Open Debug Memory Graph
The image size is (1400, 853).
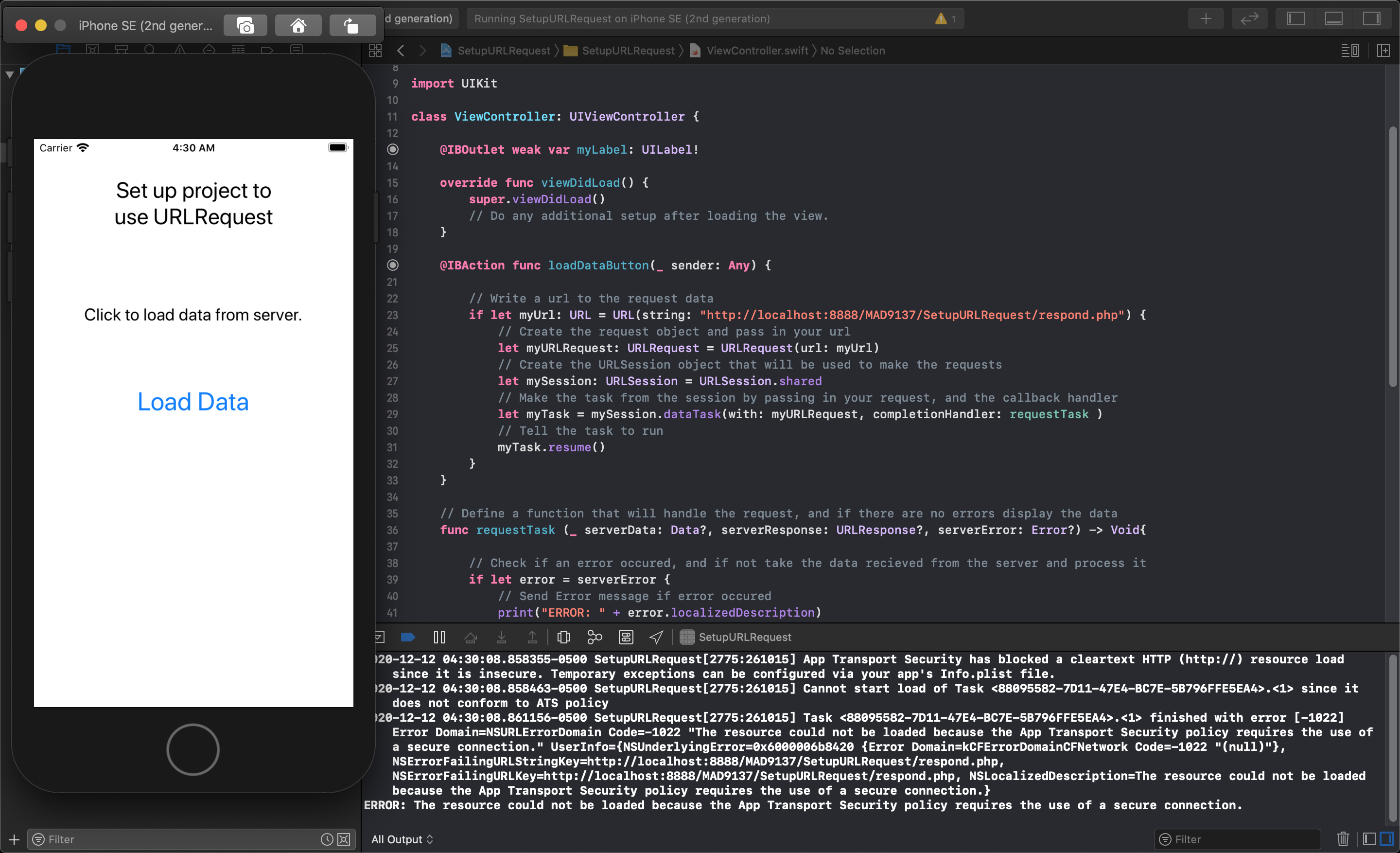coord(595,637)
